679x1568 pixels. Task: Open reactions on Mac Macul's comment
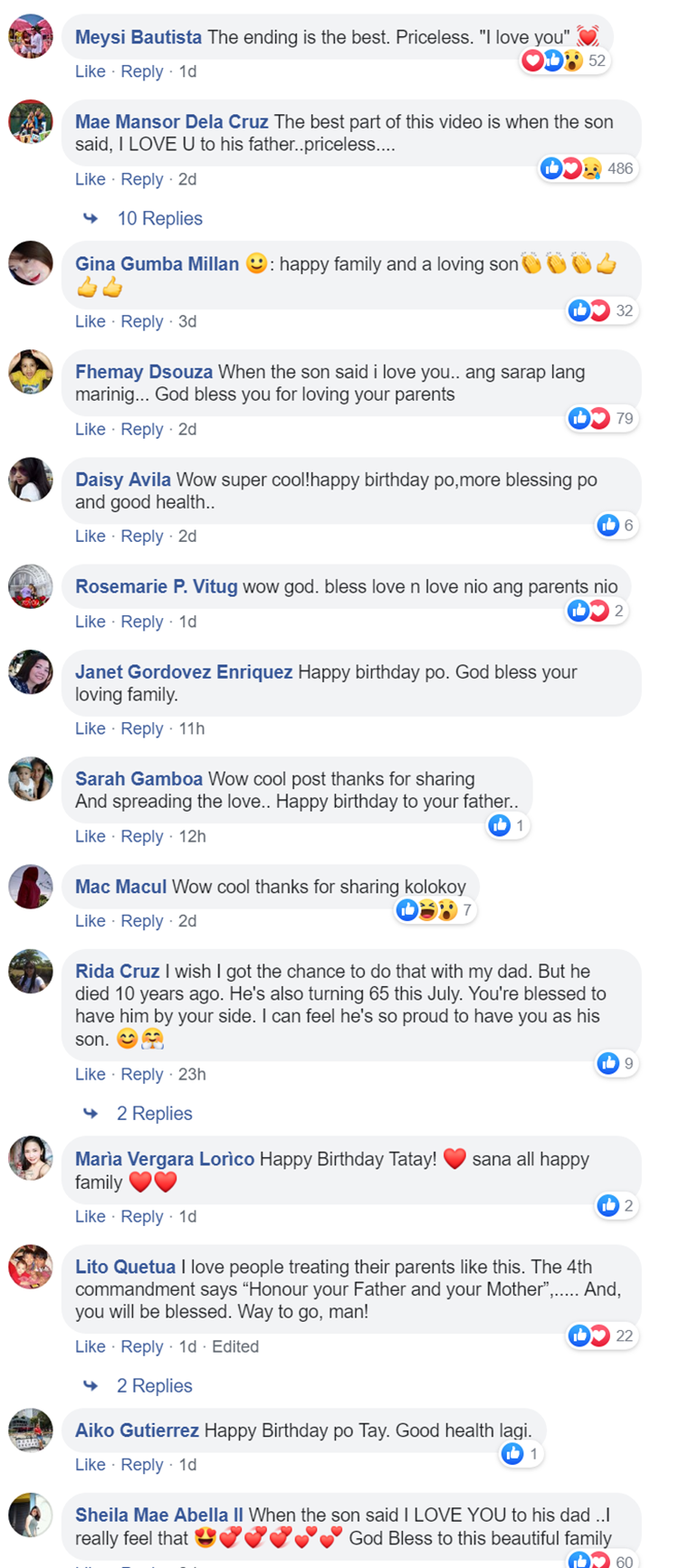(436, 910)
